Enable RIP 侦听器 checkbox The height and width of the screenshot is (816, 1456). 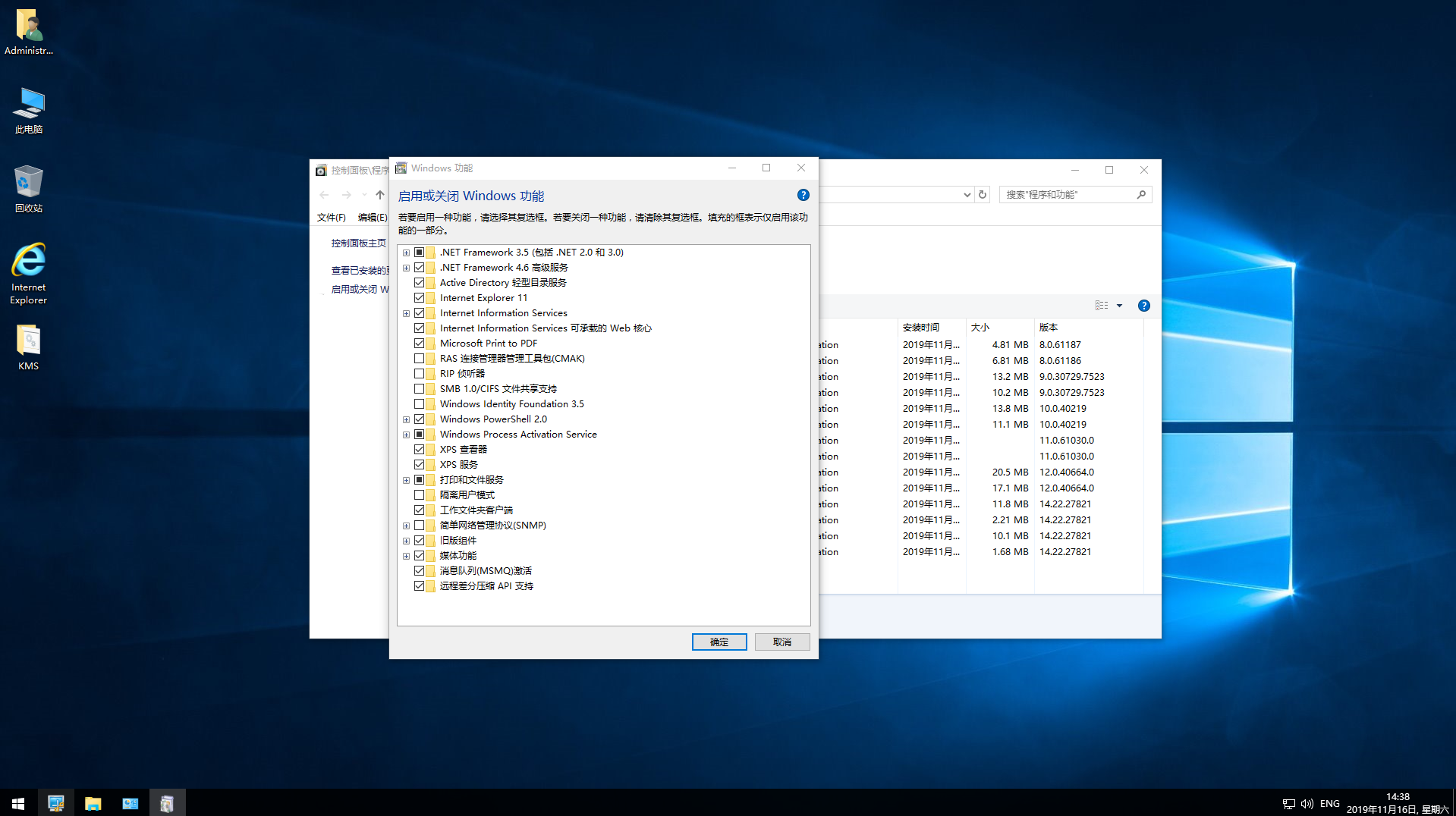pyautogui.click(x=419, y=374)
